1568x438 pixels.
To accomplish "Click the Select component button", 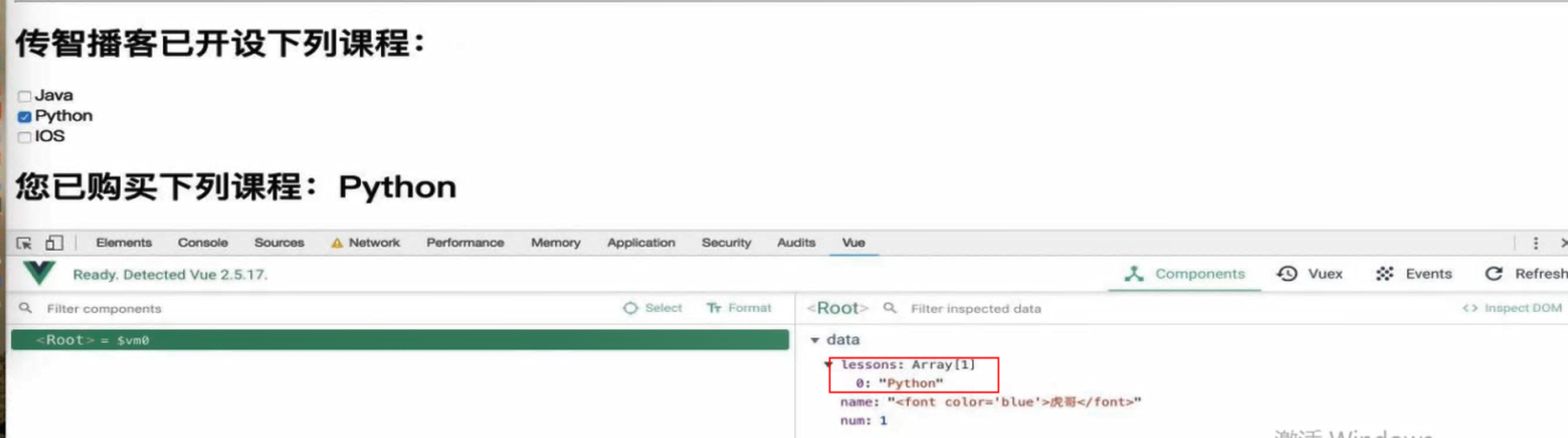I will pyautogui.click(x=652, y=308).
